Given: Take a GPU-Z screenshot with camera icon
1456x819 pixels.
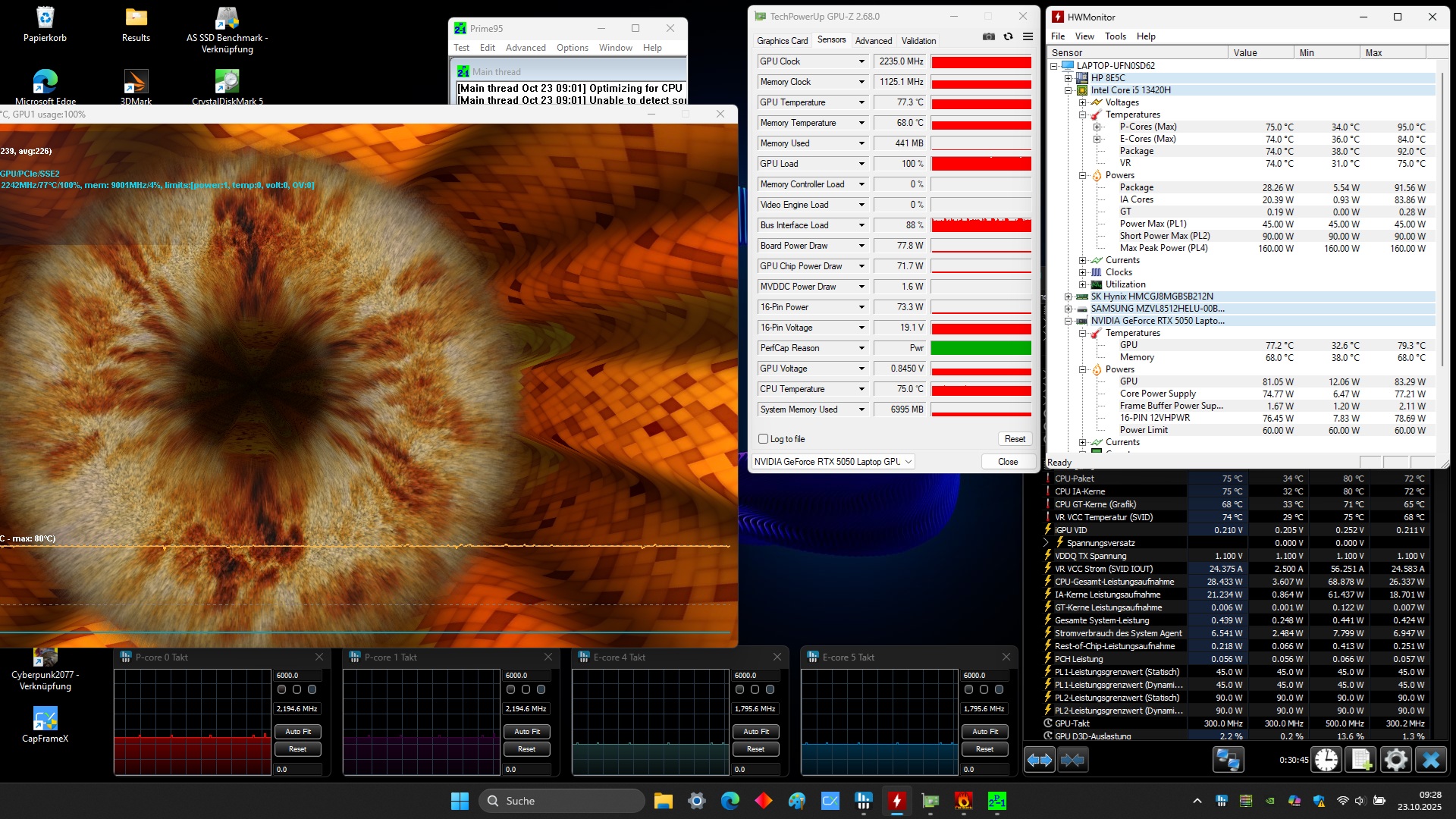Looking at the screenshot, I should 988,36.
